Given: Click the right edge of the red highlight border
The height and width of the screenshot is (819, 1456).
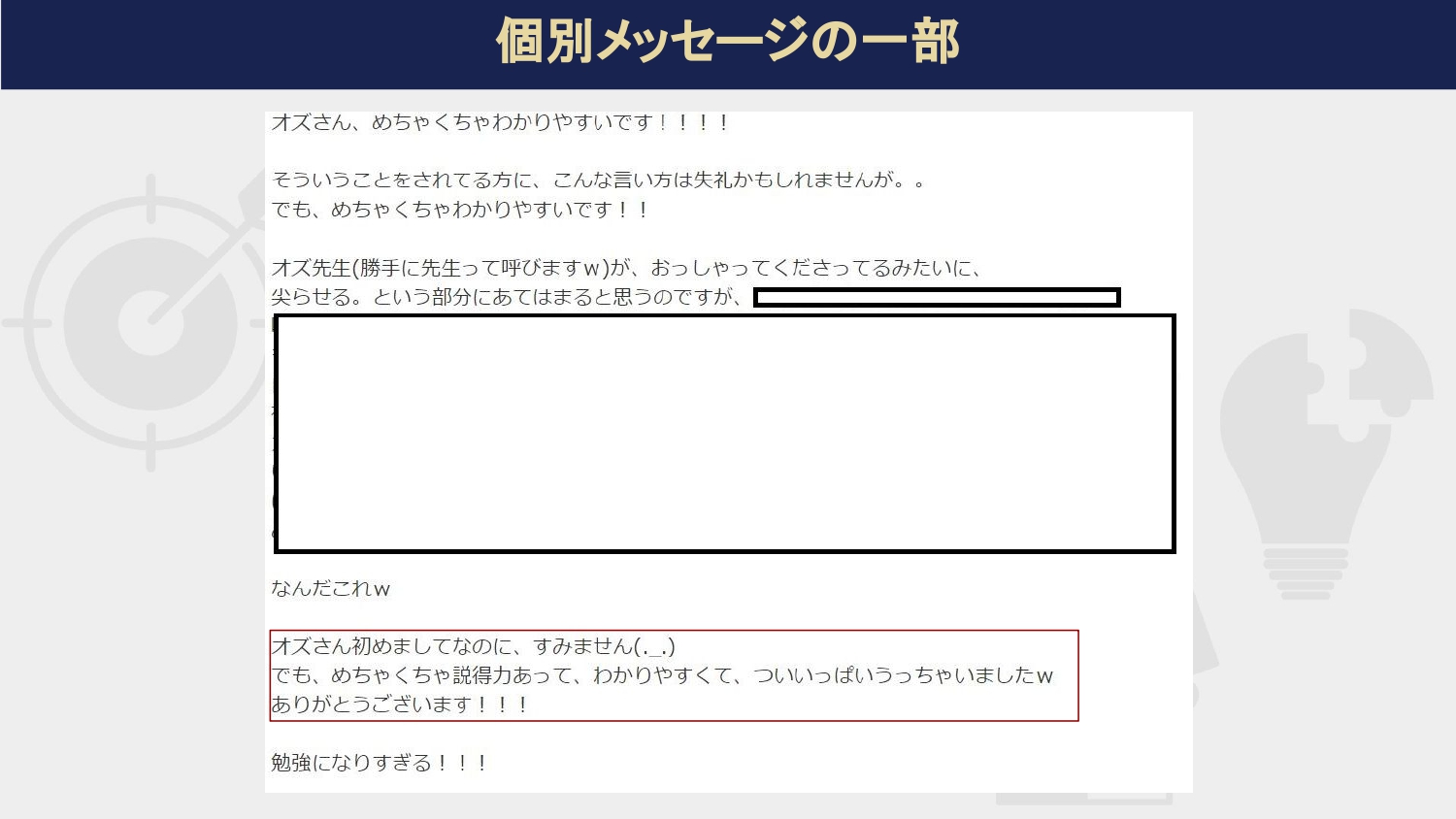Looking at the screenshot, I should (x=1078, y=675).
